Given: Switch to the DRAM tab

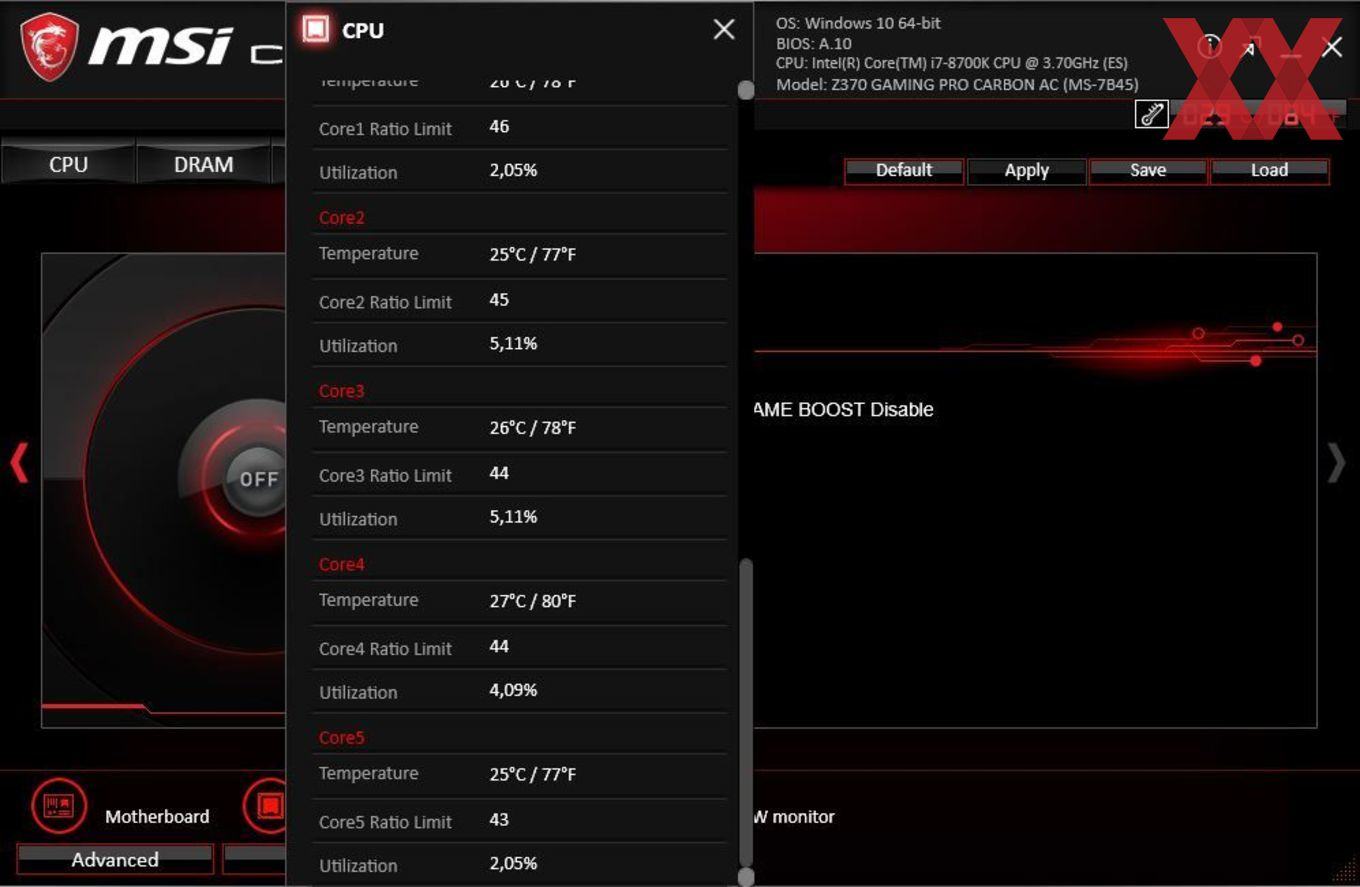Looking at the screenshot, I should pos(203,165).
